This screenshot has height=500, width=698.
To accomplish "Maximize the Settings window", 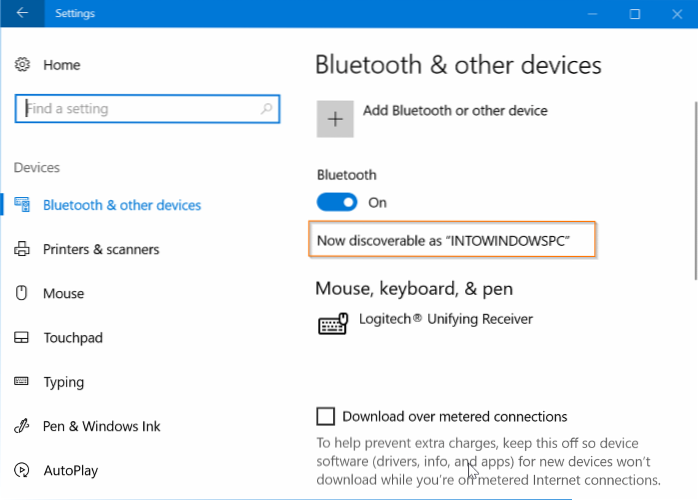I will [x=634, y=14].
